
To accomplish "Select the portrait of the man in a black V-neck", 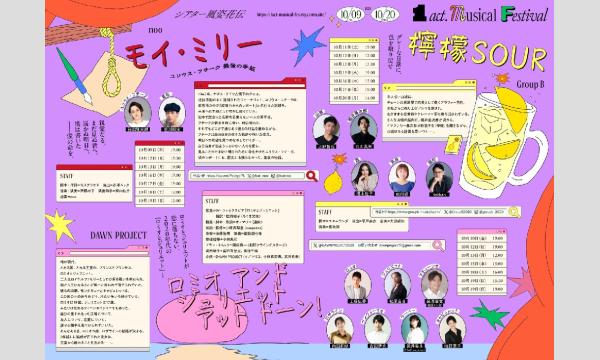I will pyautogui.click(x=326, y=131).
